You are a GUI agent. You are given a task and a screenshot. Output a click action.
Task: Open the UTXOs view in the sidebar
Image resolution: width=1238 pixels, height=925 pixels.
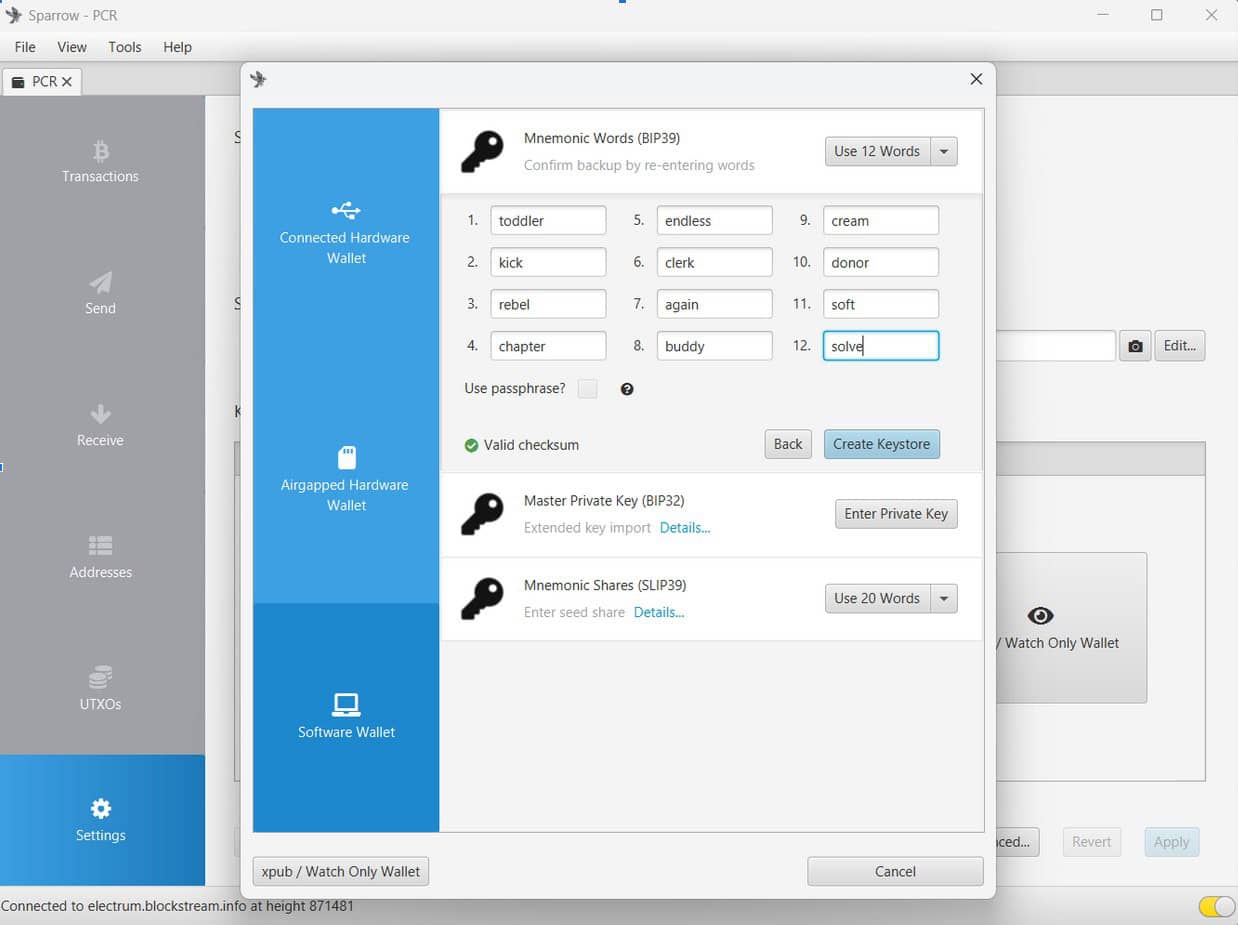pos(100,692)
